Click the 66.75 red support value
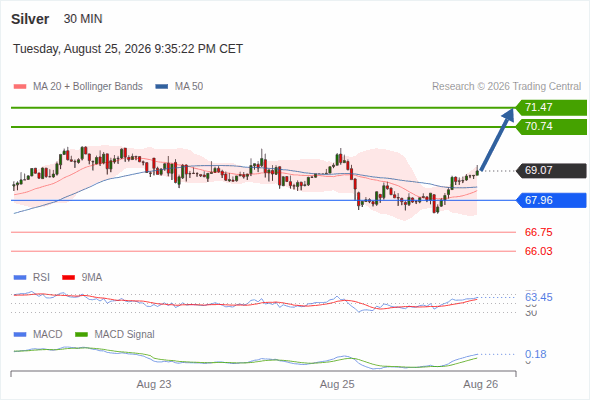 pyautogui.click(x=538, y=232)
